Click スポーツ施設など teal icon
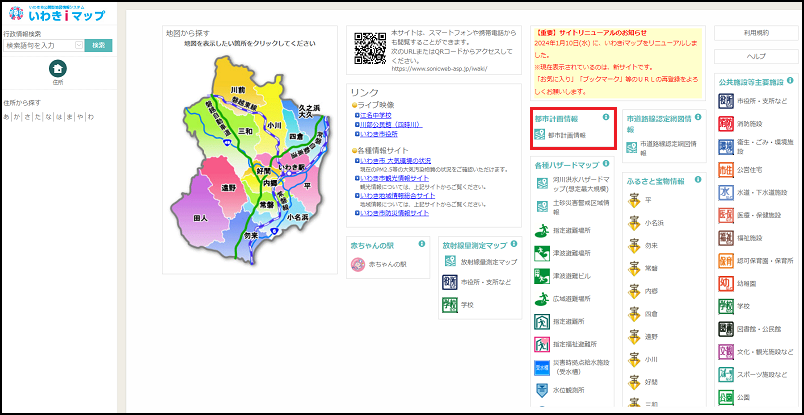 coord(726,374)
